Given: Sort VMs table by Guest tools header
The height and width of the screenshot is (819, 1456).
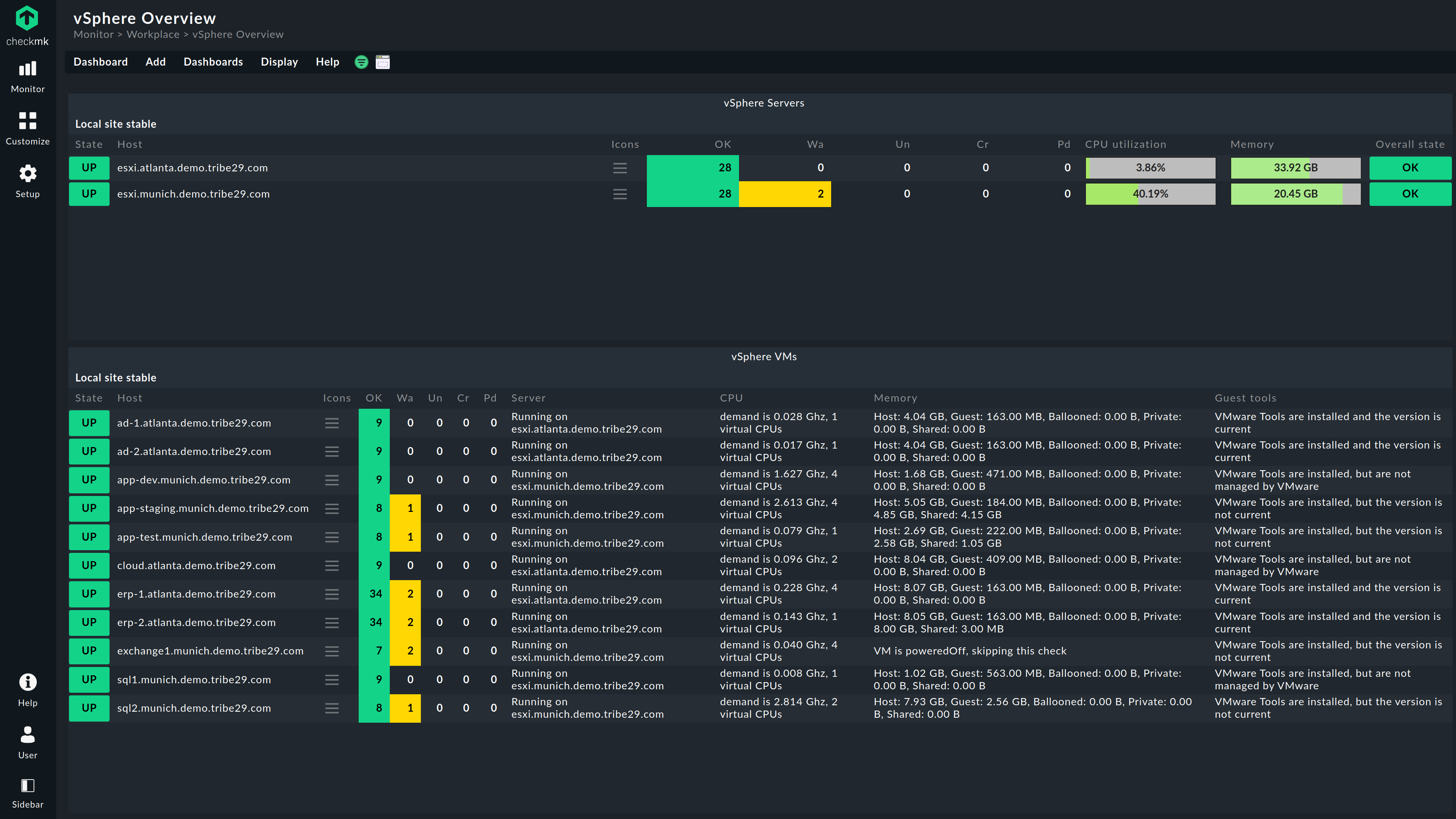Looking at the screenshot, I should 1245,399.
